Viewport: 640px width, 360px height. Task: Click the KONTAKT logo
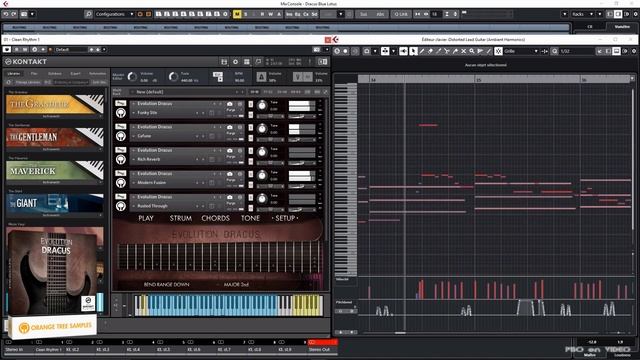(x=26, y=62)
